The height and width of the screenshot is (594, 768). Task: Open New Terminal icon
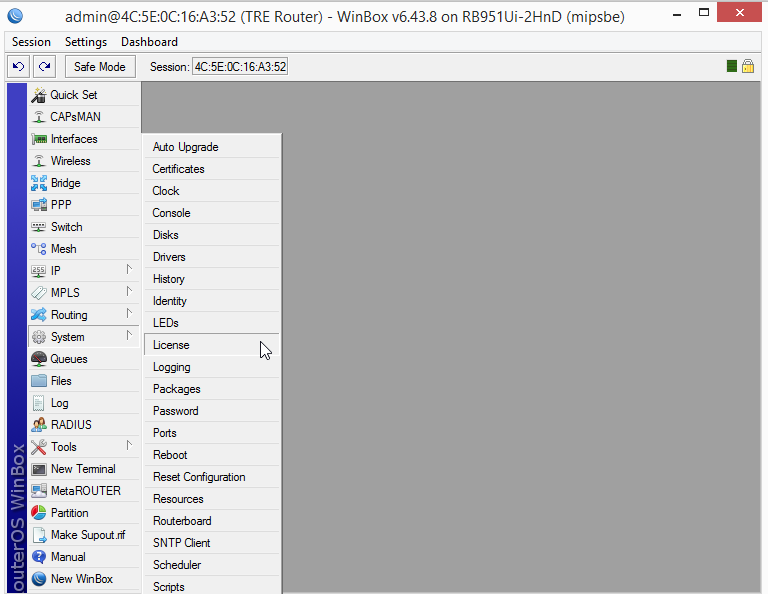(x=39, y=469)
